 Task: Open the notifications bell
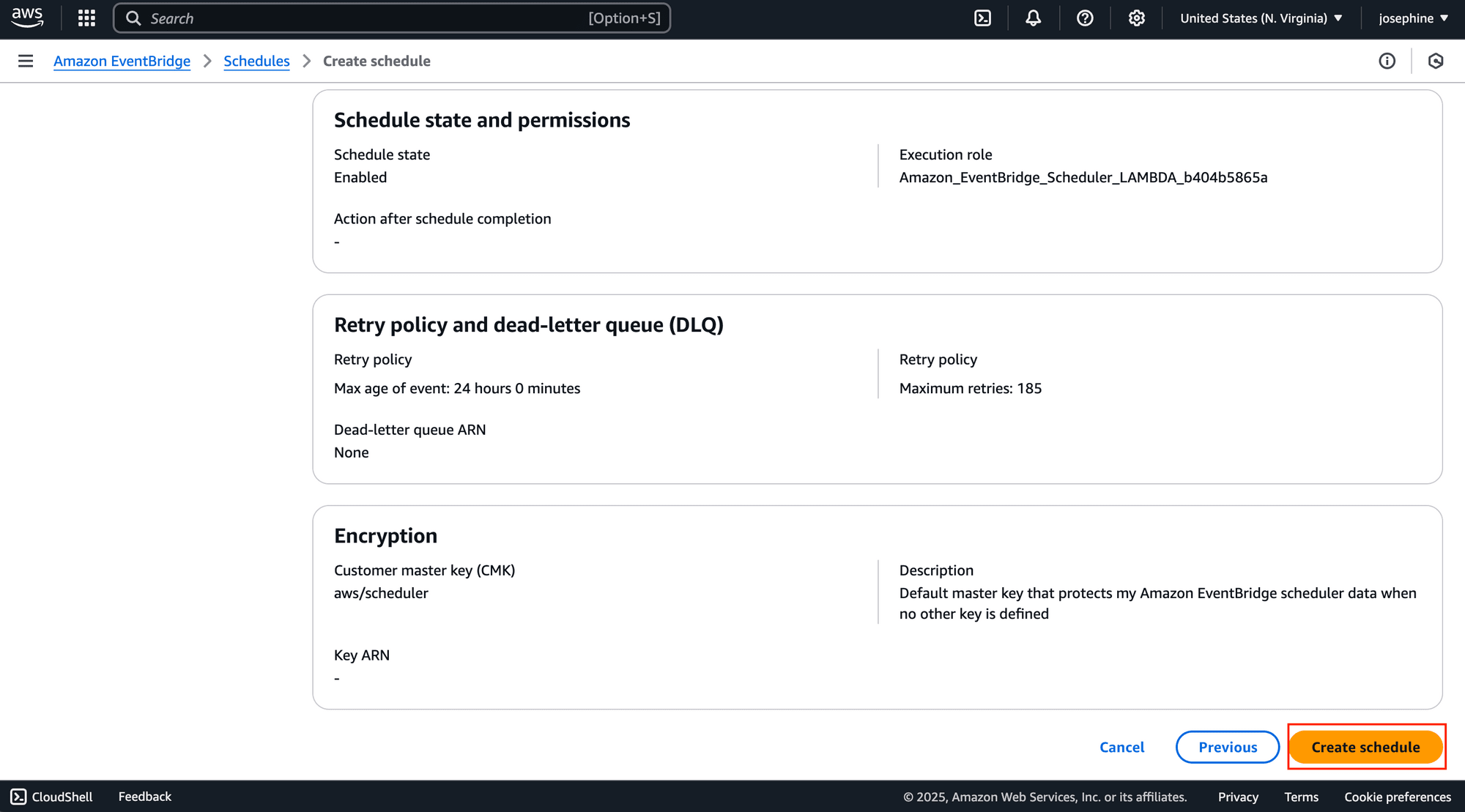tap(1033, 18)
